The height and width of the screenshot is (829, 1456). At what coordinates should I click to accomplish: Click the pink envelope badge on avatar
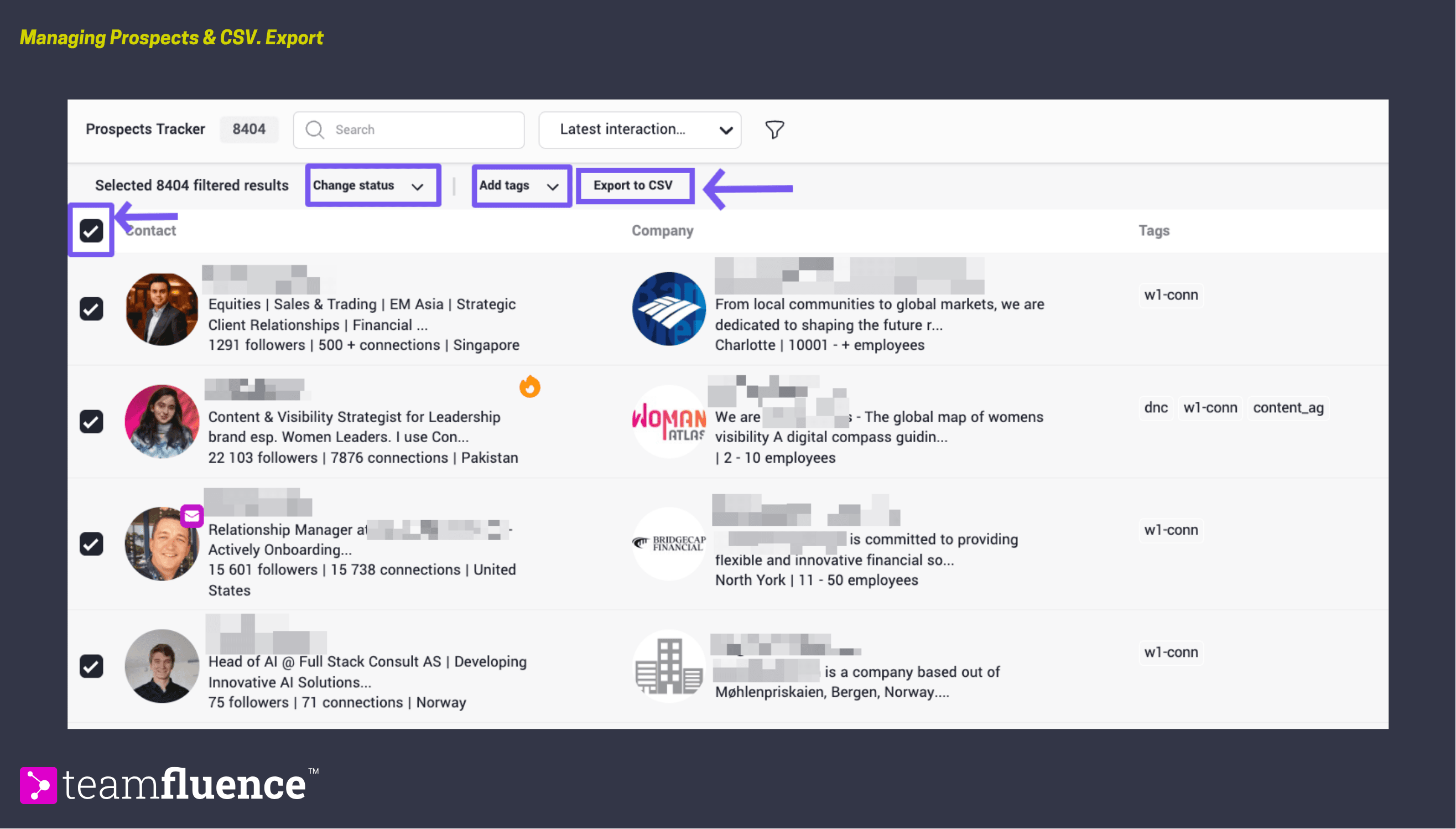[192, 516]
